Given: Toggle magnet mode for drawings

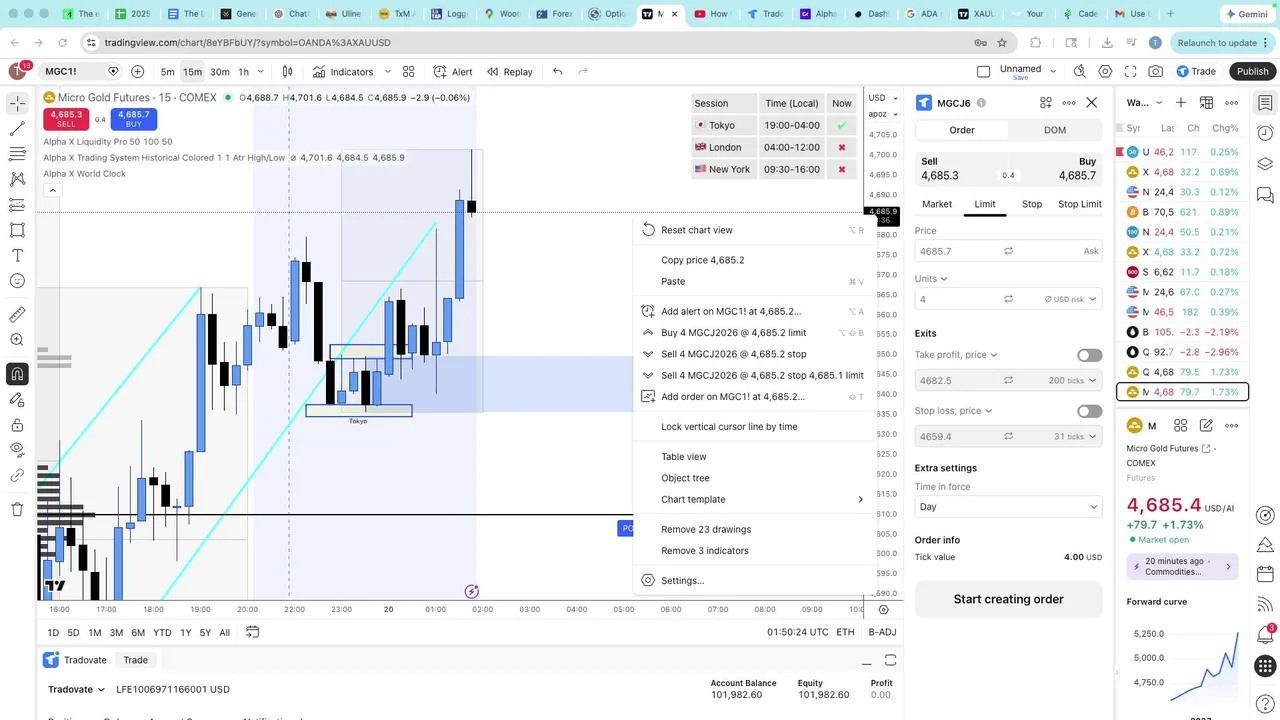Looking at the screenshot, I should [x=17, y=374].
